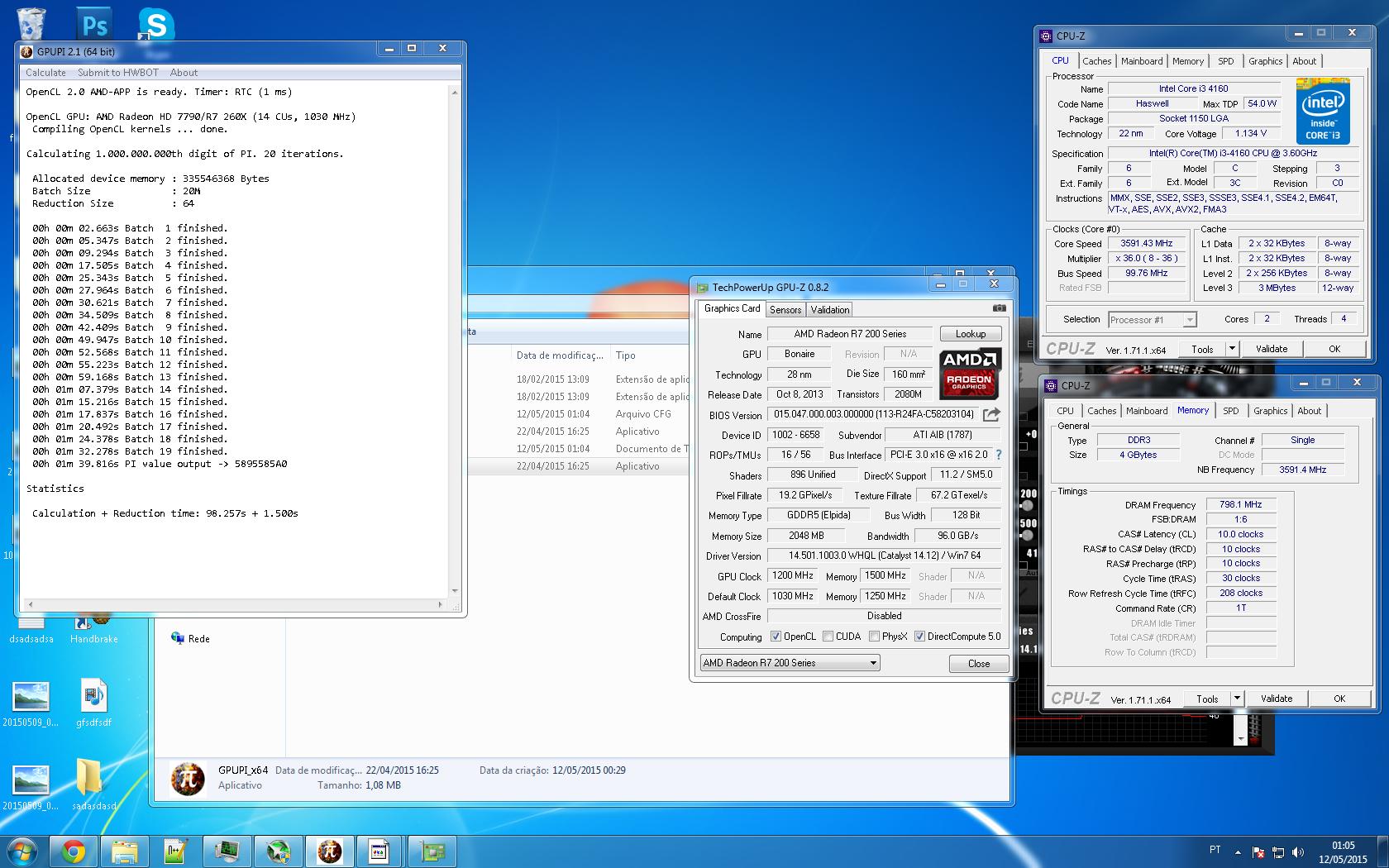
Task: Click the PCI-E bus interface help question mark
Action: pyautogui.click(x=998, y=455)
